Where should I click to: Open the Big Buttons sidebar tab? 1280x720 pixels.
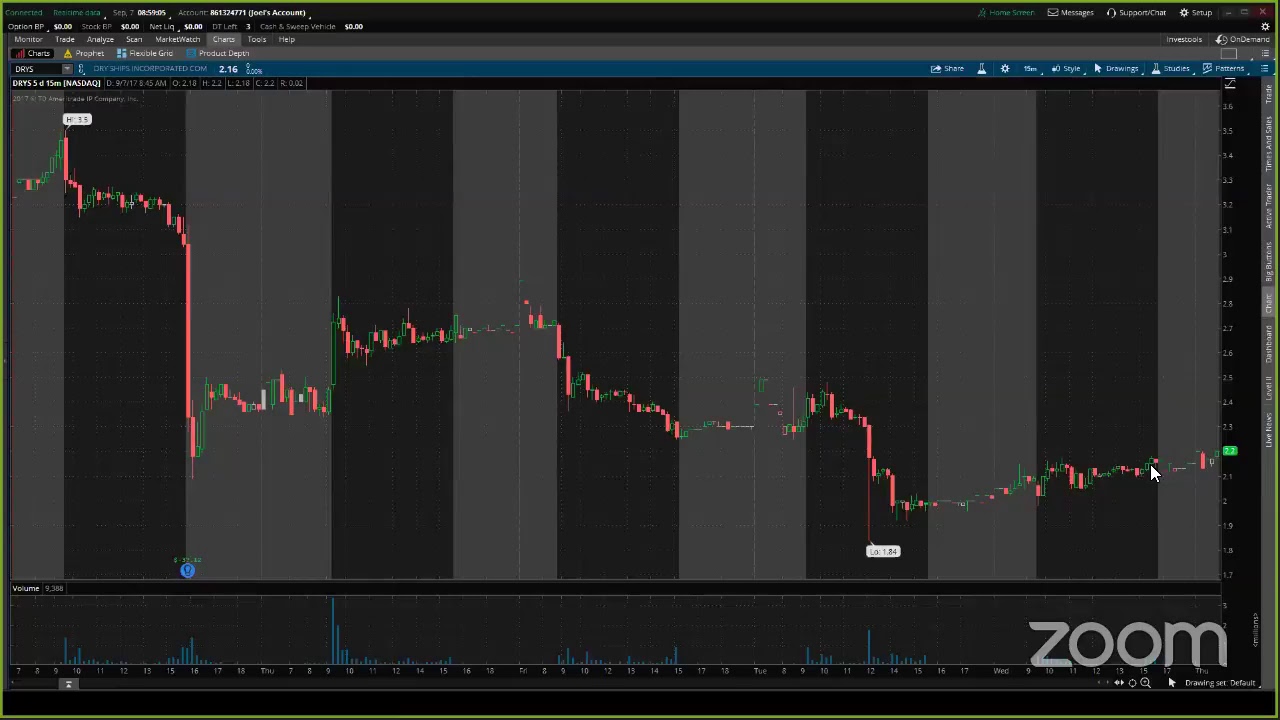(x=1268, y=262)
